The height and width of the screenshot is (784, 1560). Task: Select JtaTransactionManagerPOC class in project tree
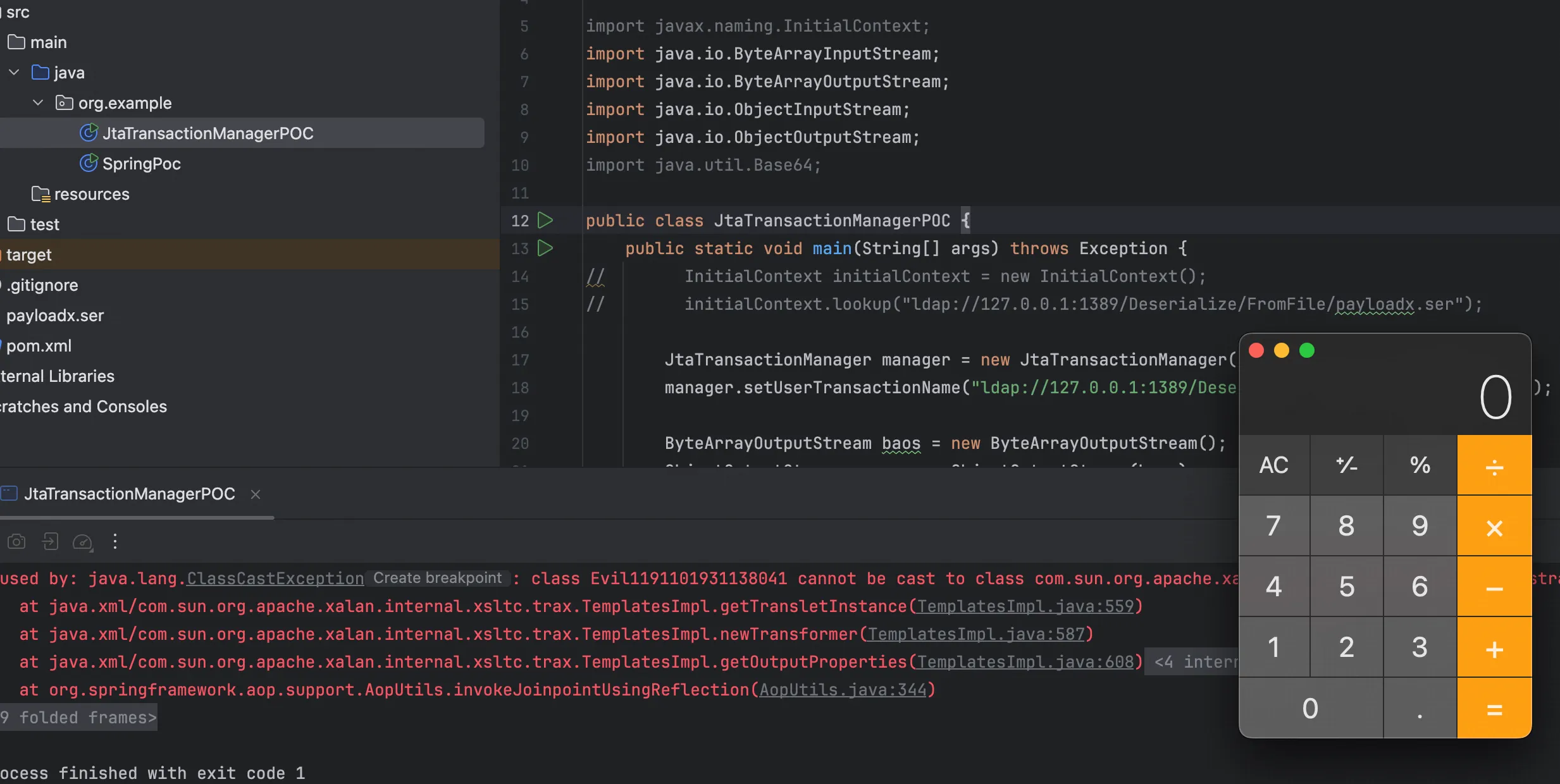click(x=207, y=133)
